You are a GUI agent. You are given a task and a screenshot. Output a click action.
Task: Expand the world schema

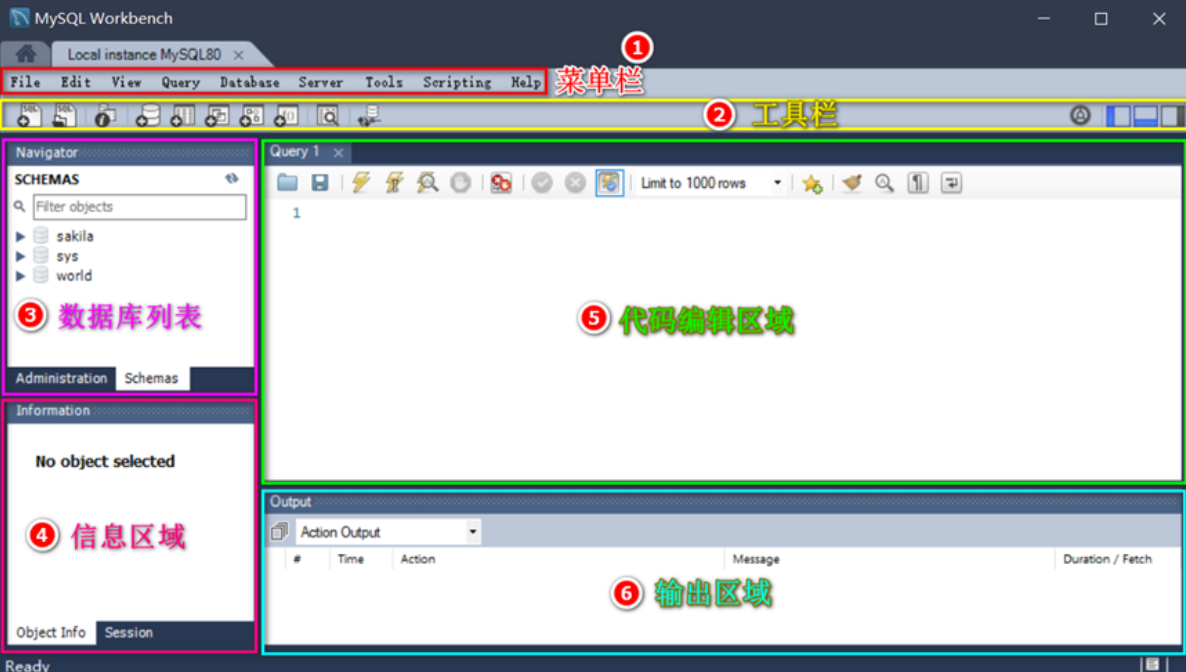click(x=20, y=275)
